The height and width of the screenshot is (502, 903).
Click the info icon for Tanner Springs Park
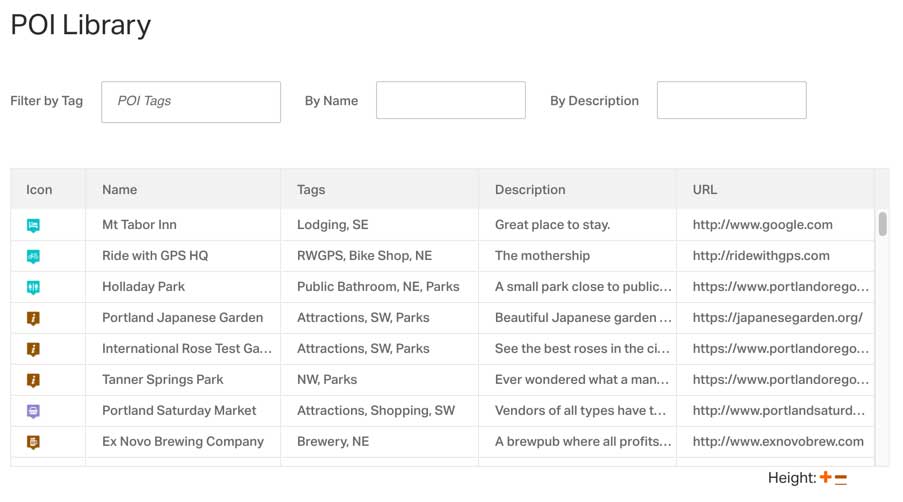[x=33, y=380]
